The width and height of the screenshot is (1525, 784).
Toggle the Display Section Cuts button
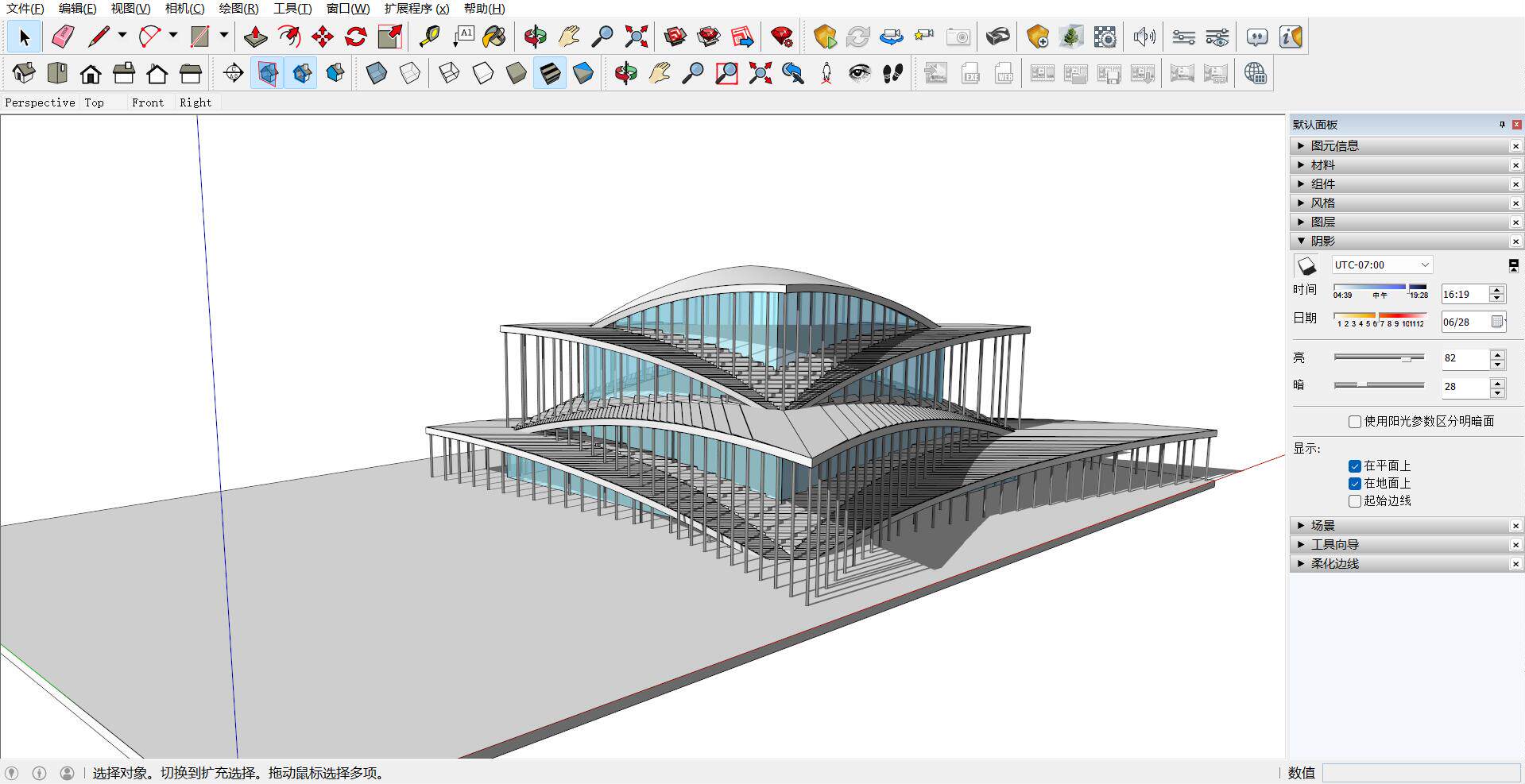point(301,73)
